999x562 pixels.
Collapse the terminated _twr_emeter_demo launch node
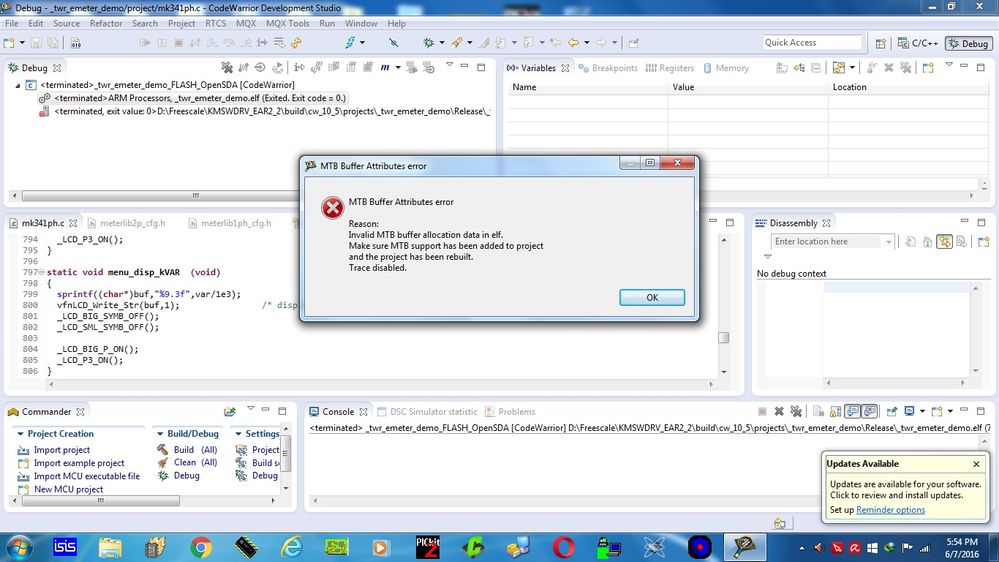tap(17, 85)
